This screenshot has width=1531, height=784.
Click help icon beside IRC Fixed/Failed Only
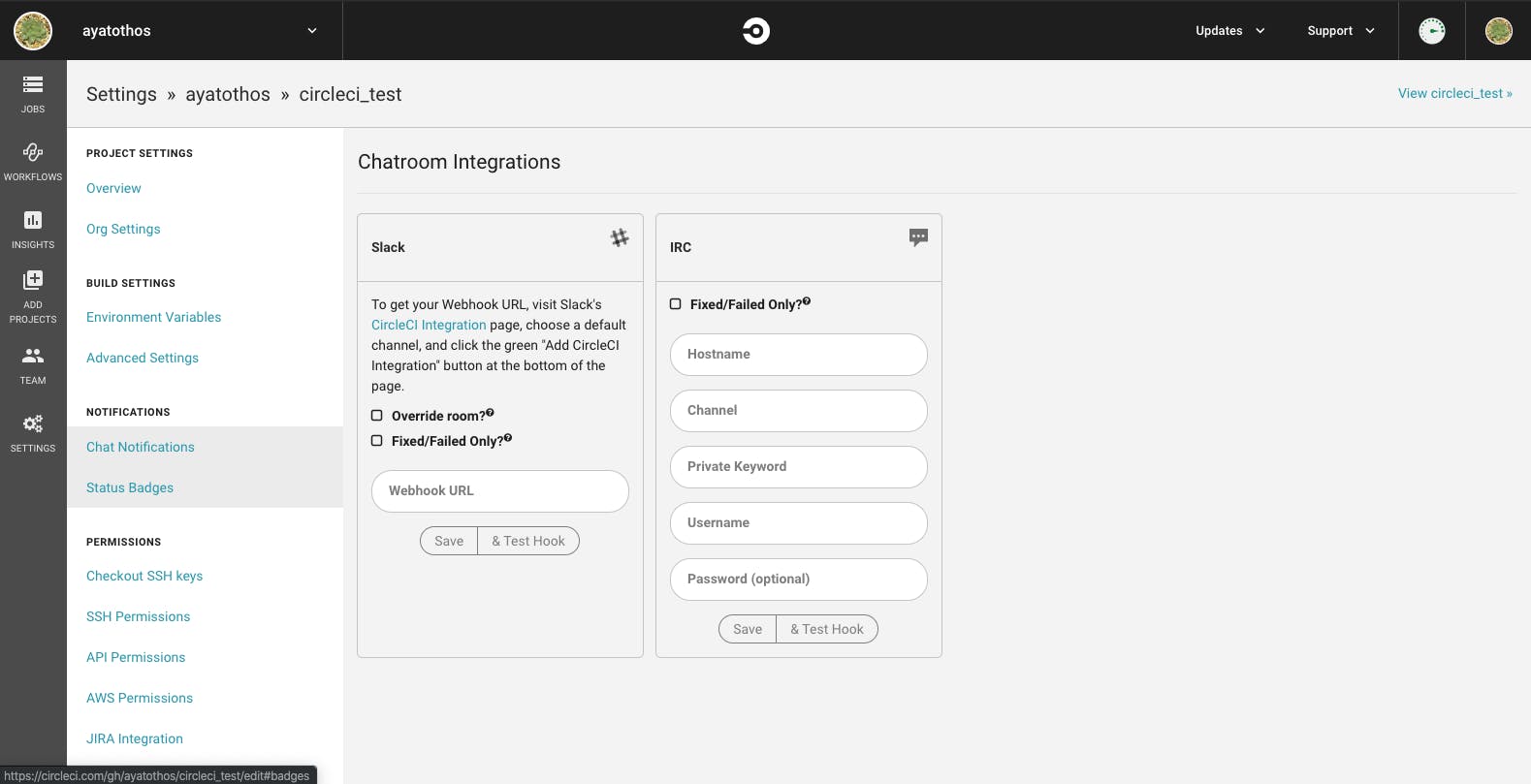(807, 301)
